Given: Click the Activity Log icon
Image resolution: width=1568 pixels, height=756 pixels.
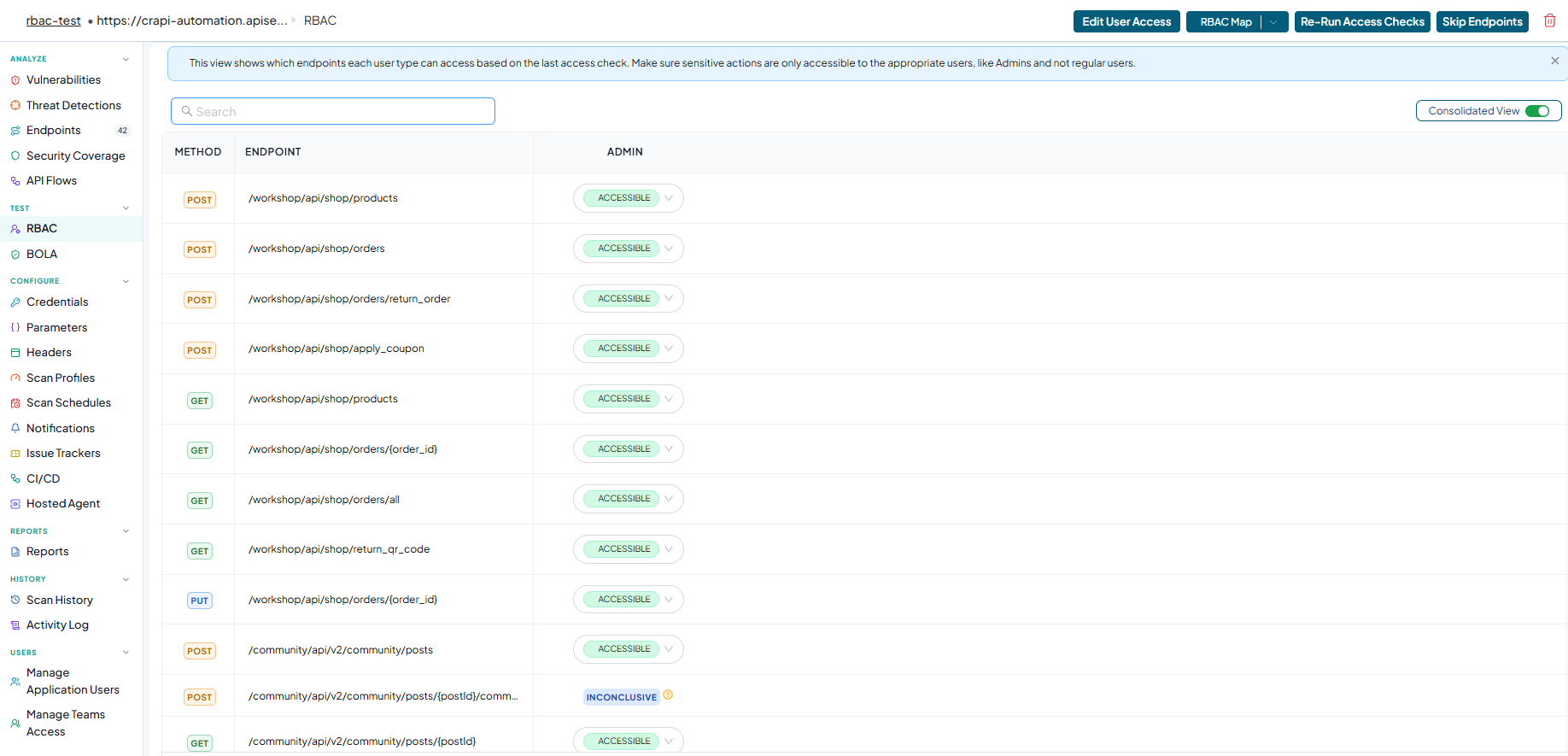Looking at the screenshot, I should [15, 625].
